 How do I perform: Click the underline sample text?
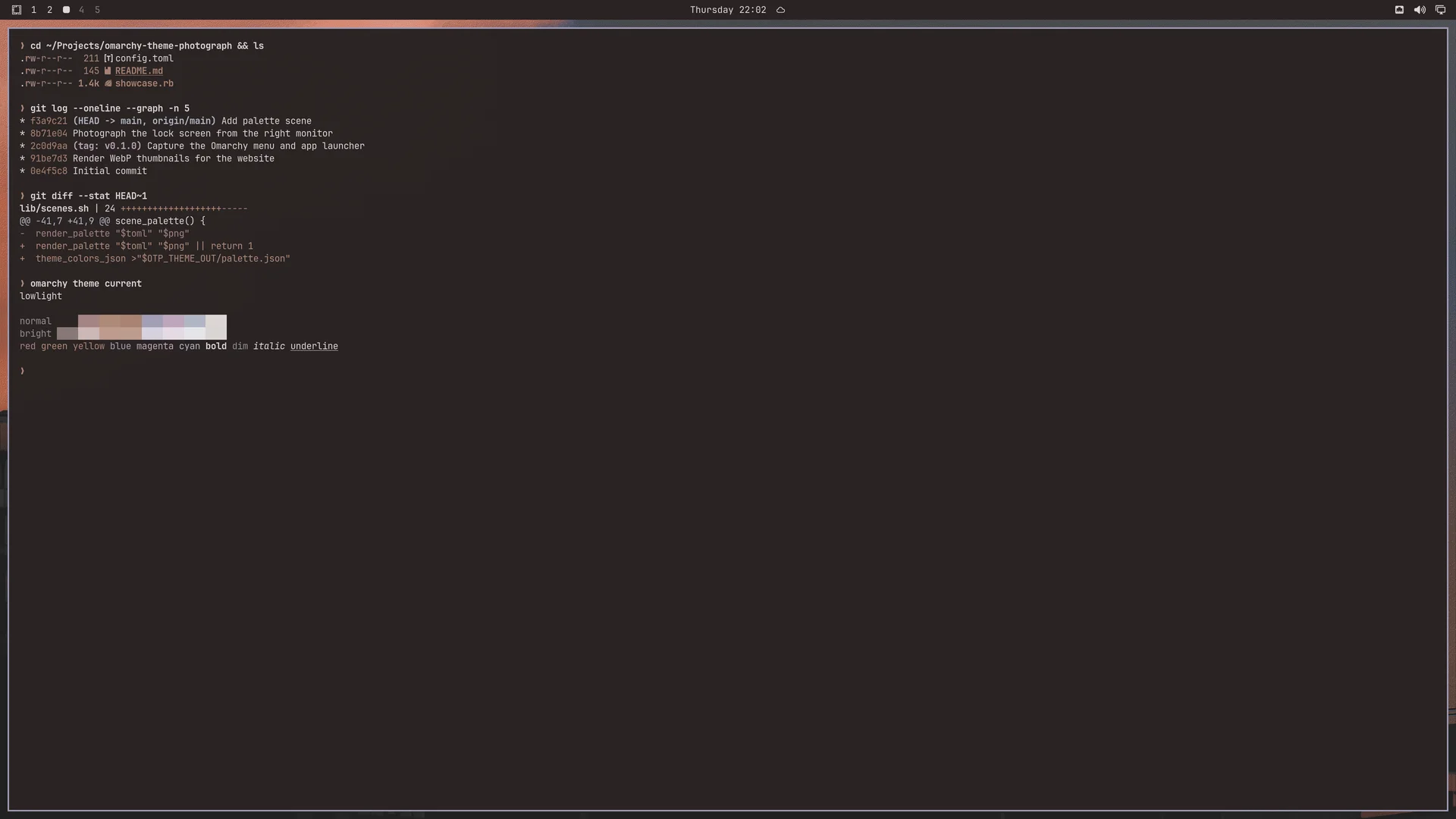click(314, 346)
